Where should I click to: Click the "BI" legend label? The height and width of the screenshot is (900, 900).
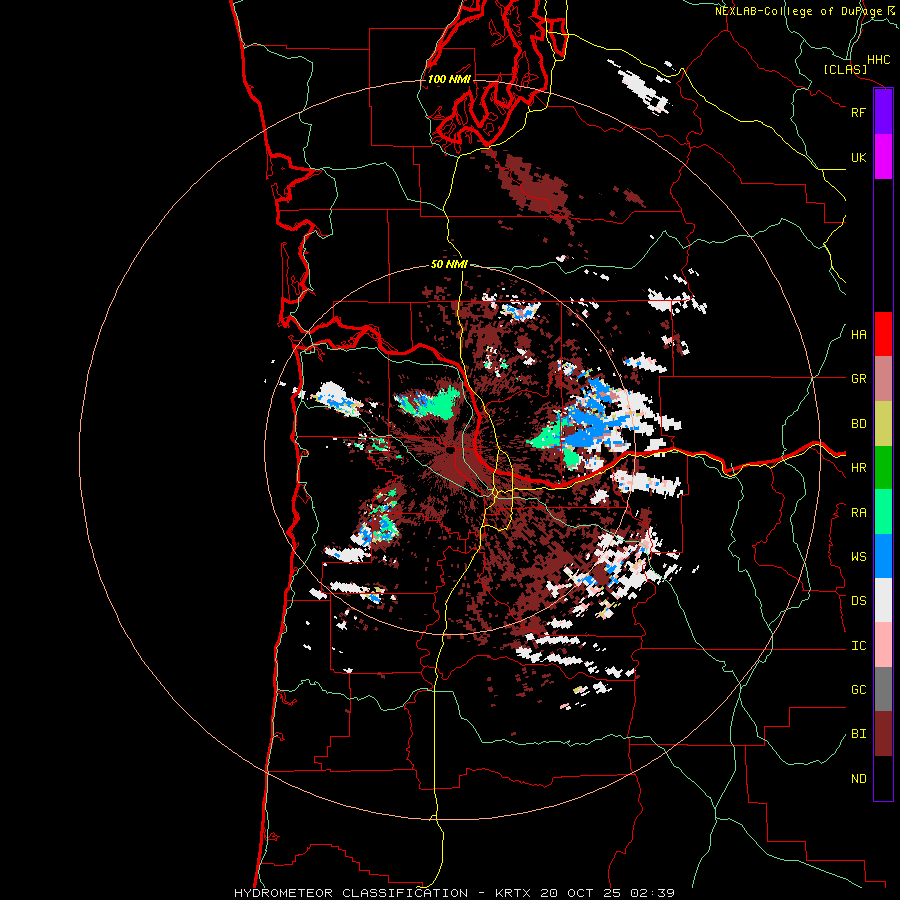pos(858,734)
